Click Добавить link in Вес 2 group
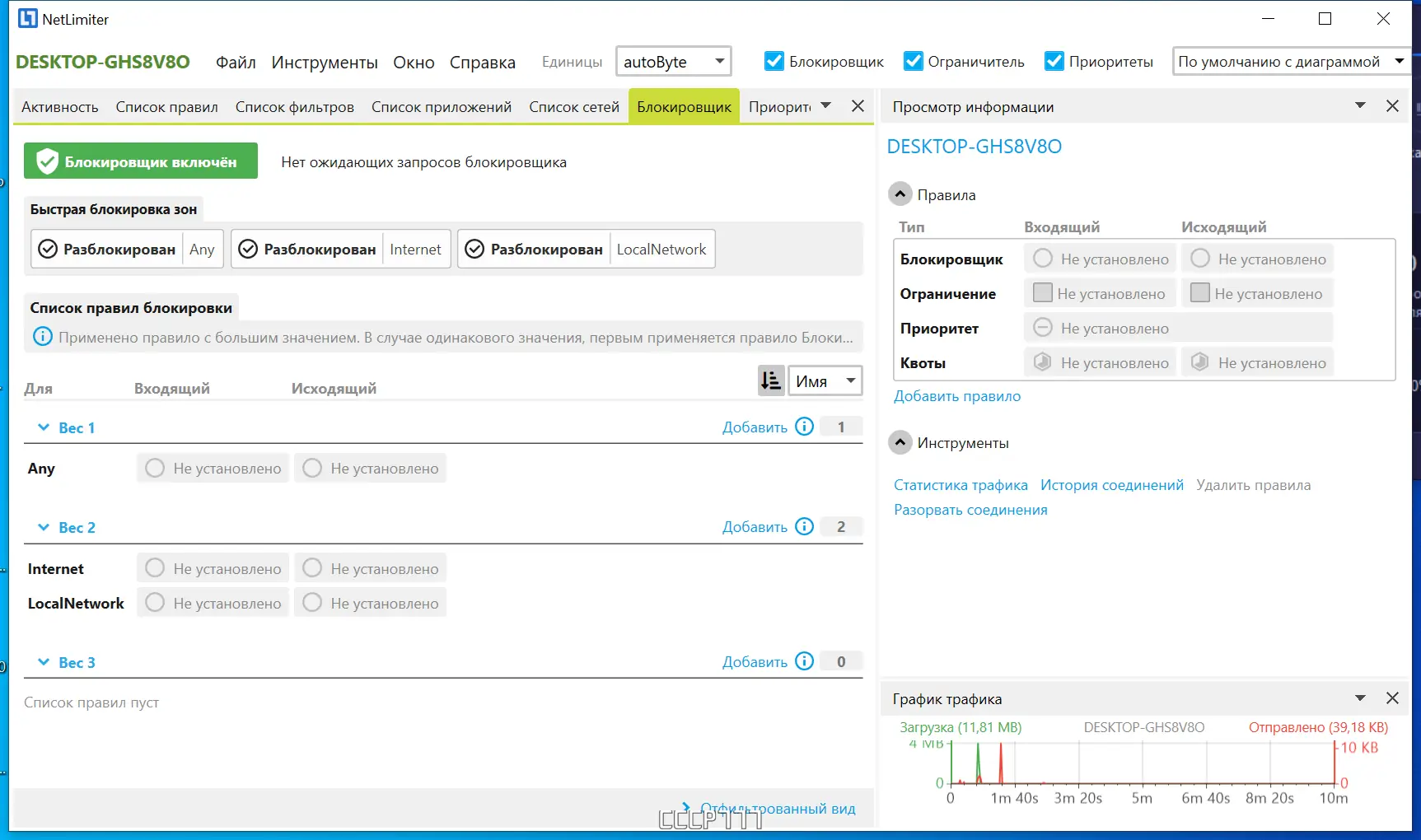1421x840 pixels. click(755, 527)
